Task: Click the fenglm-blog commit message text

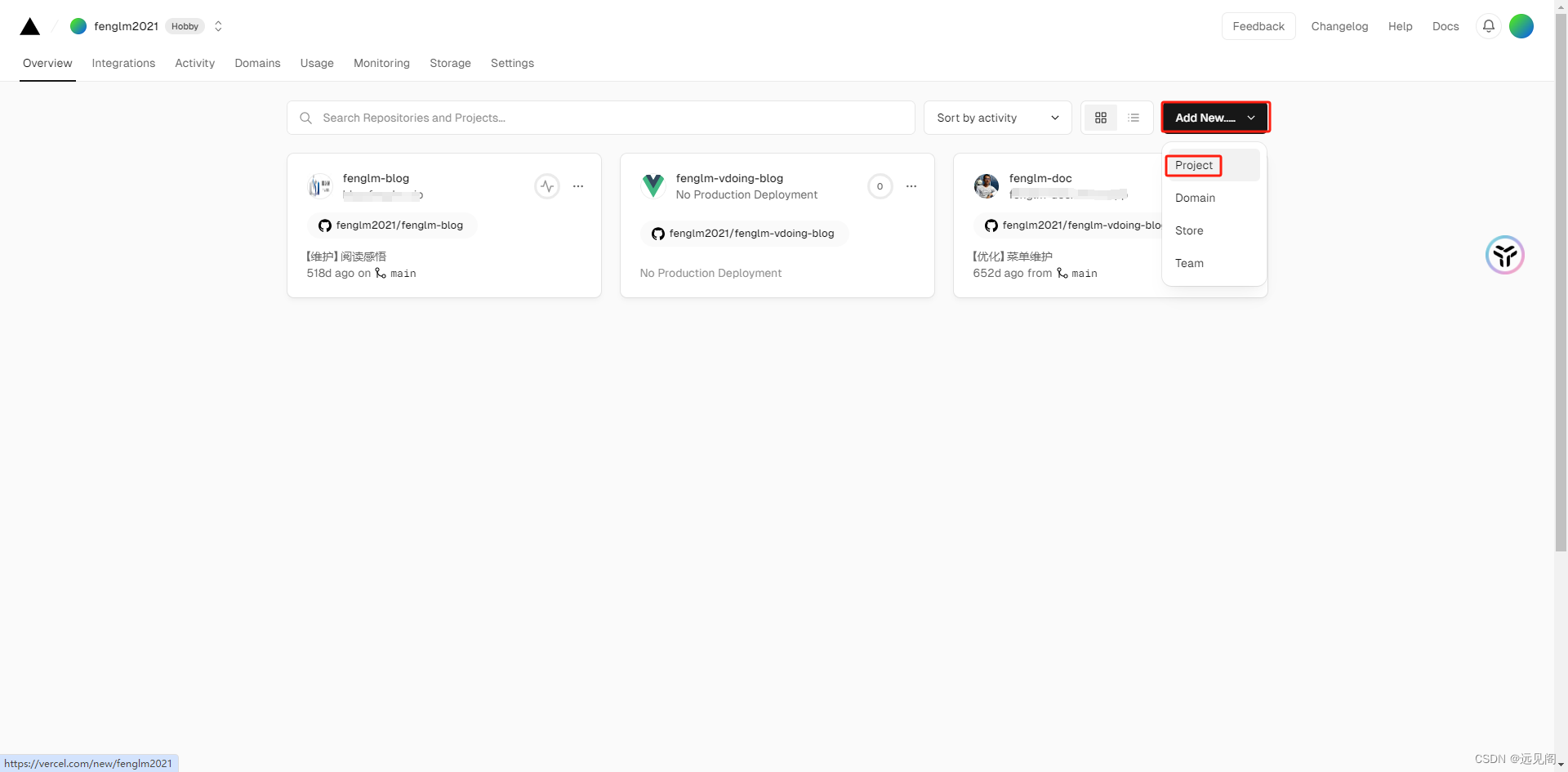Action: tap(346, 257)
